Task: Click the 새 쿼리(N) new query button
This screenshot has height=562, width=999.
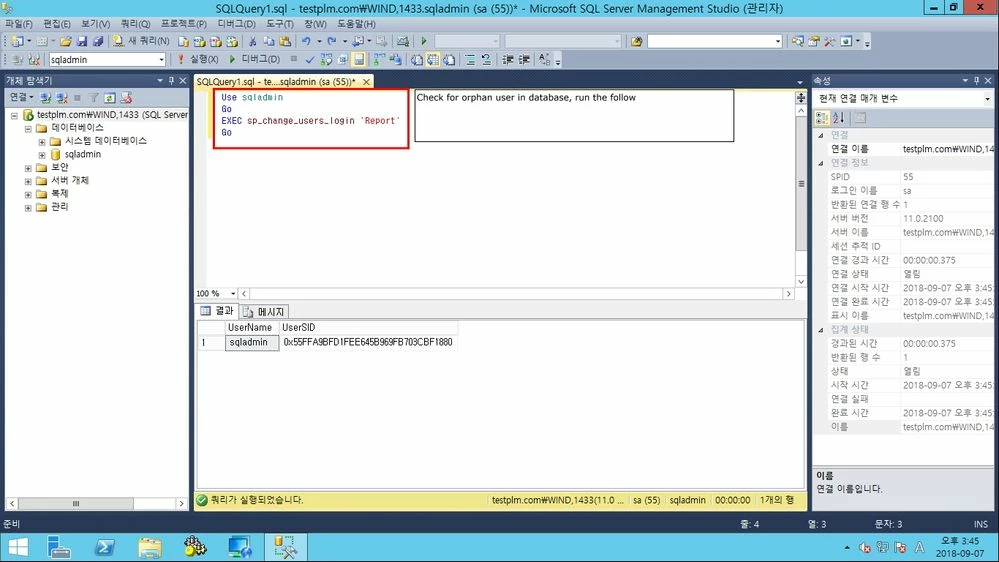Action: click(141, 41)
